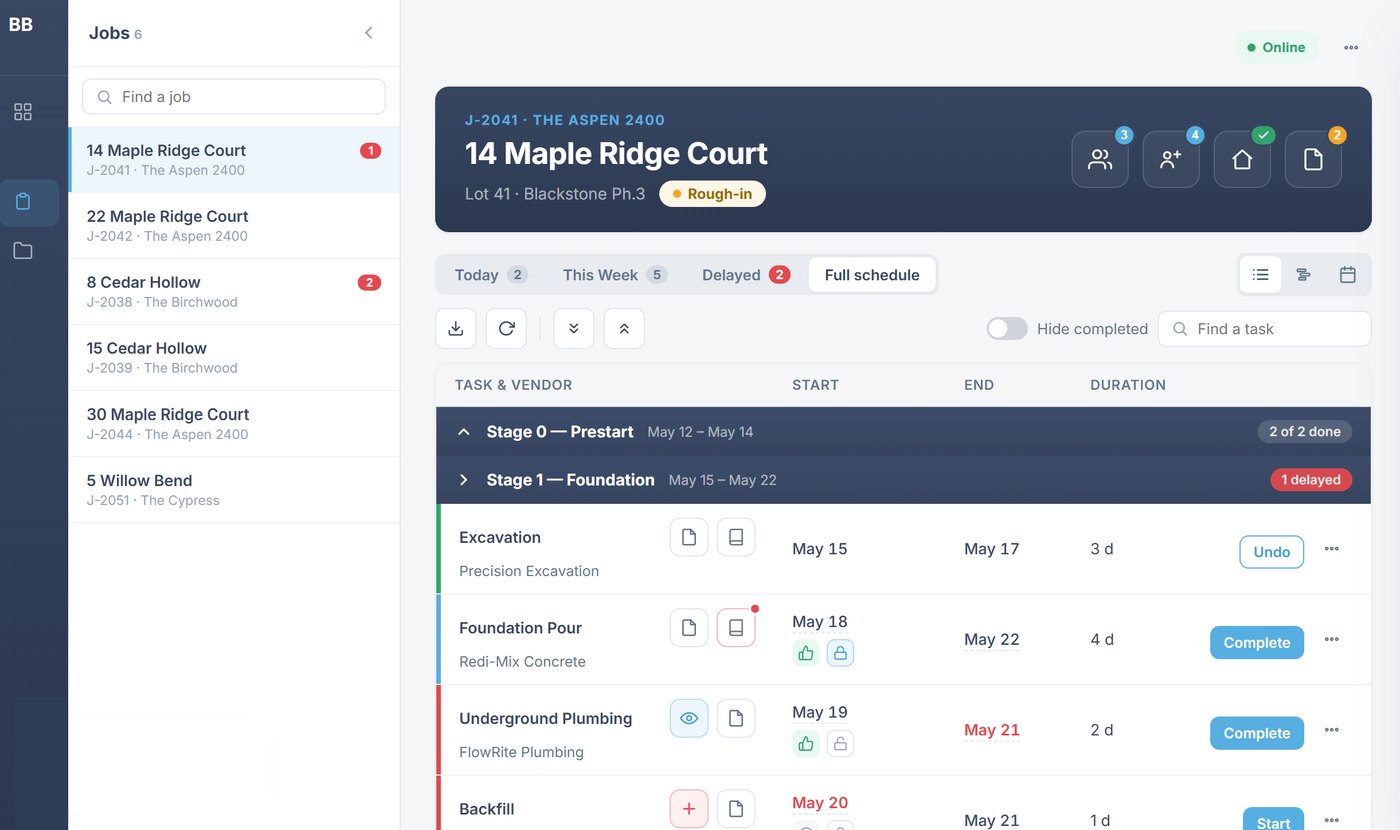Open the 8 Cedar Hollow job
This screenshot has width=1400, height=830.
pos(234,292)
